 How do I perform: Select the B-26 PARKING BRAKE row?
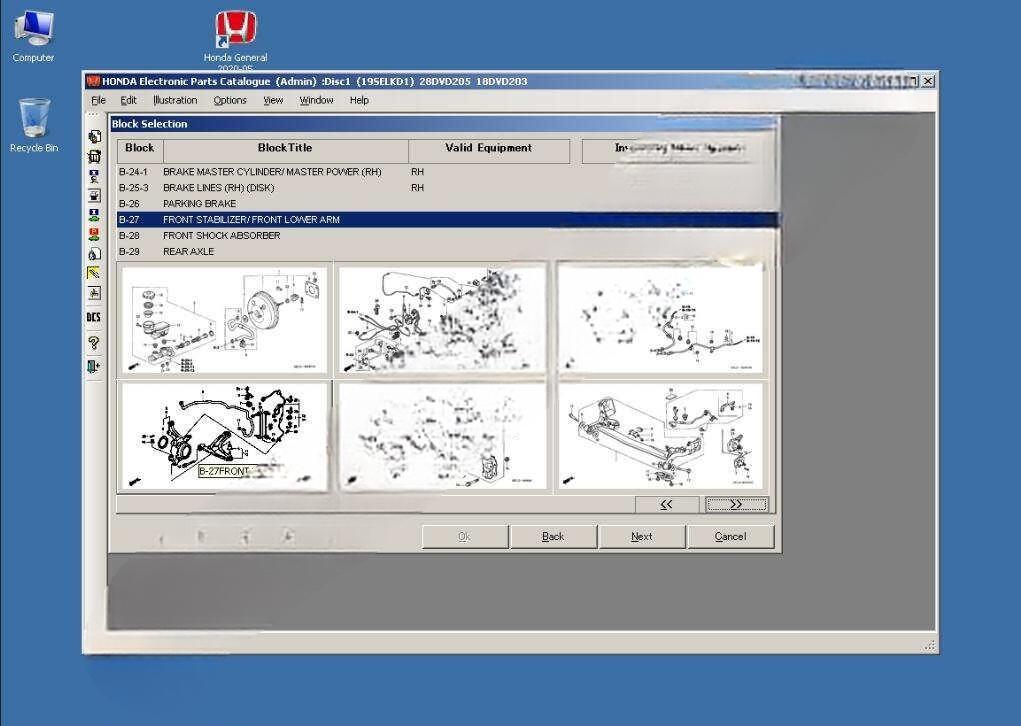coord(447,204)
